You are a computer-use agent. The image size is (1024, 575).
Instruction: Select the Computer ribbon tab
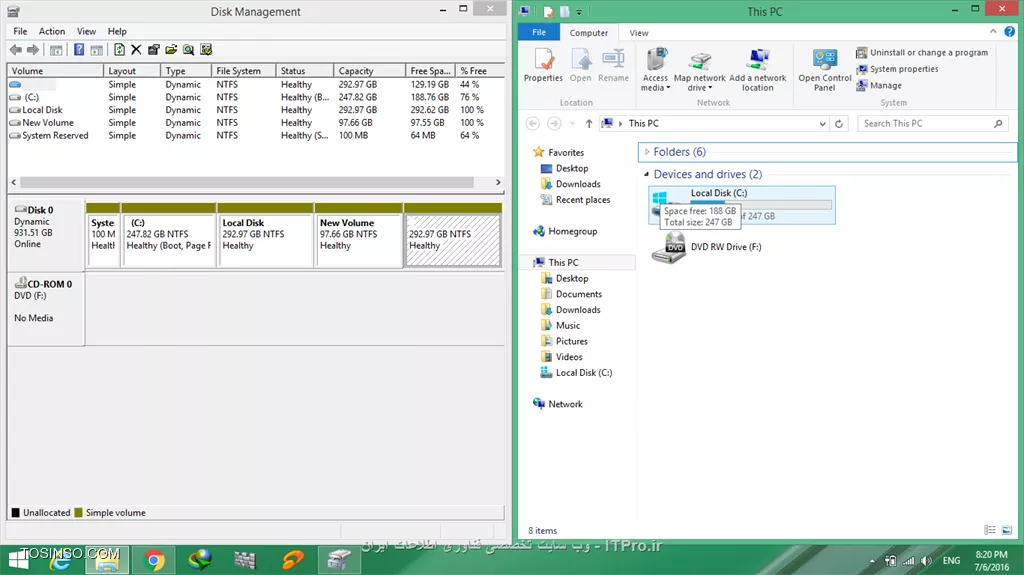point(588,33)
